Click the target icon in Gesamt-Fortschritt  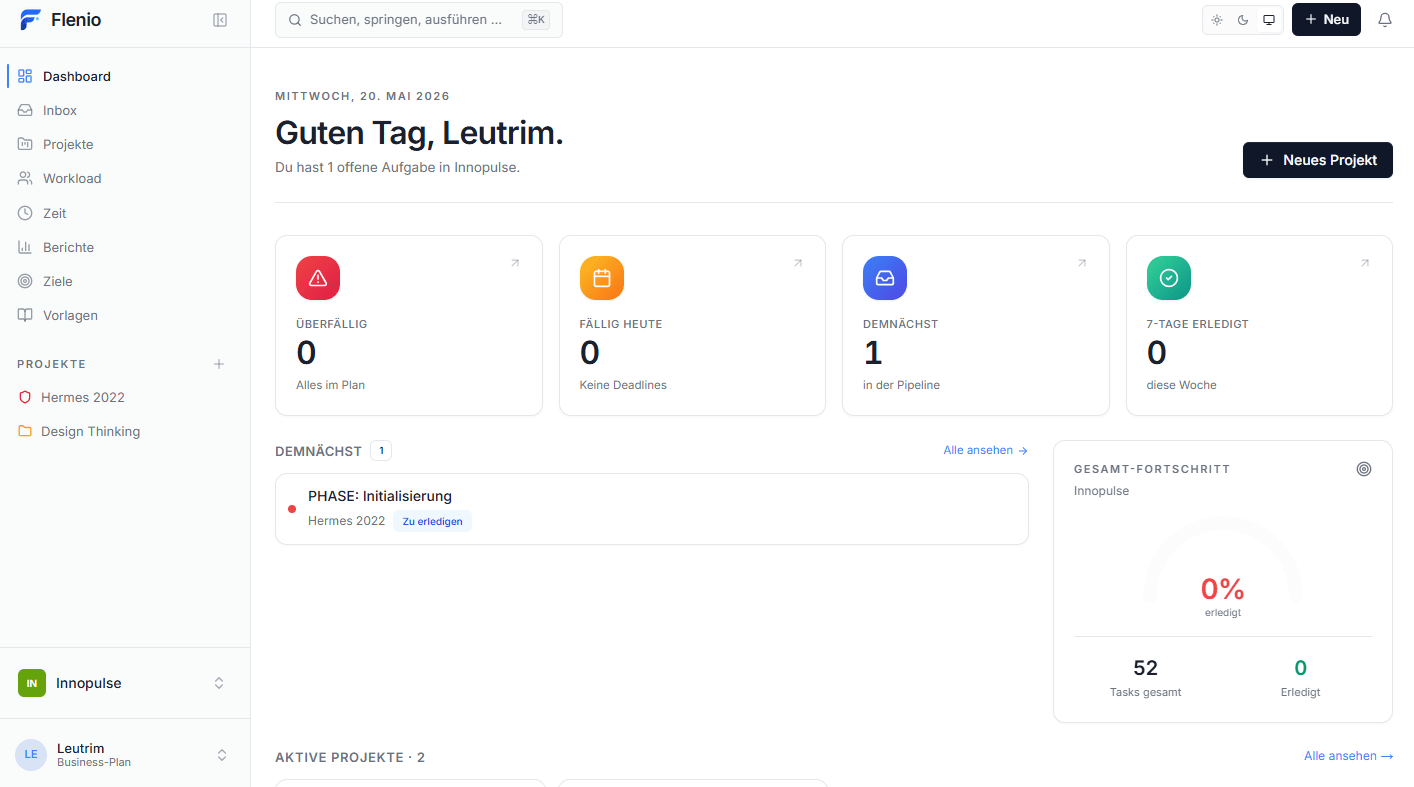(1364, 469)
